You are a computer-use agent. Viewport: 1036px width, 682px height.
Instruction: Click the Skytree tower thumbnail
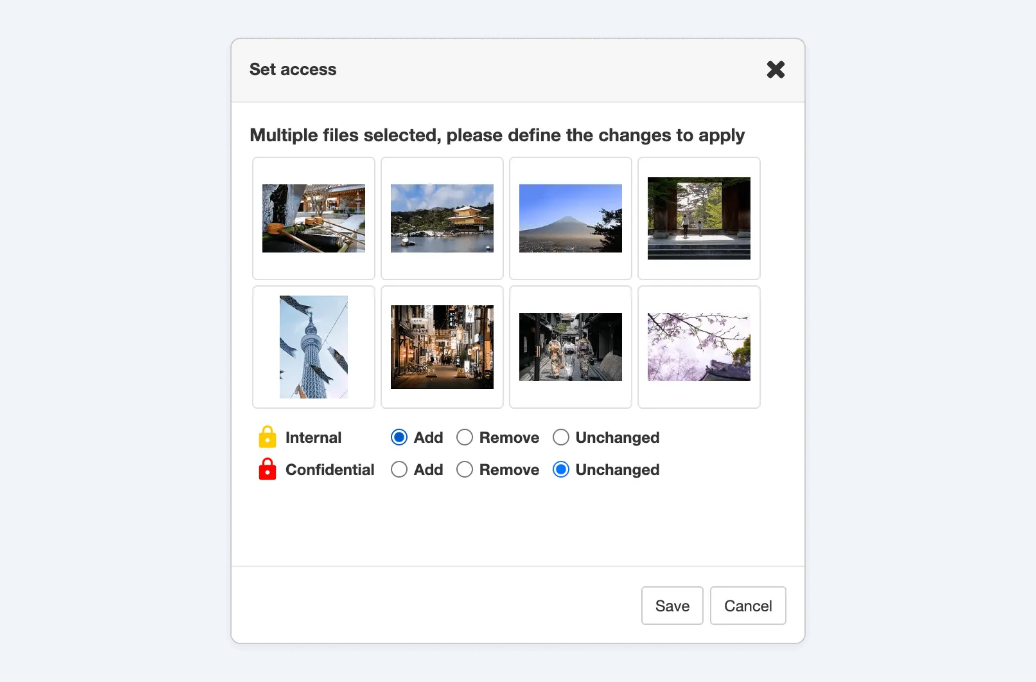[x=313, y=347]
